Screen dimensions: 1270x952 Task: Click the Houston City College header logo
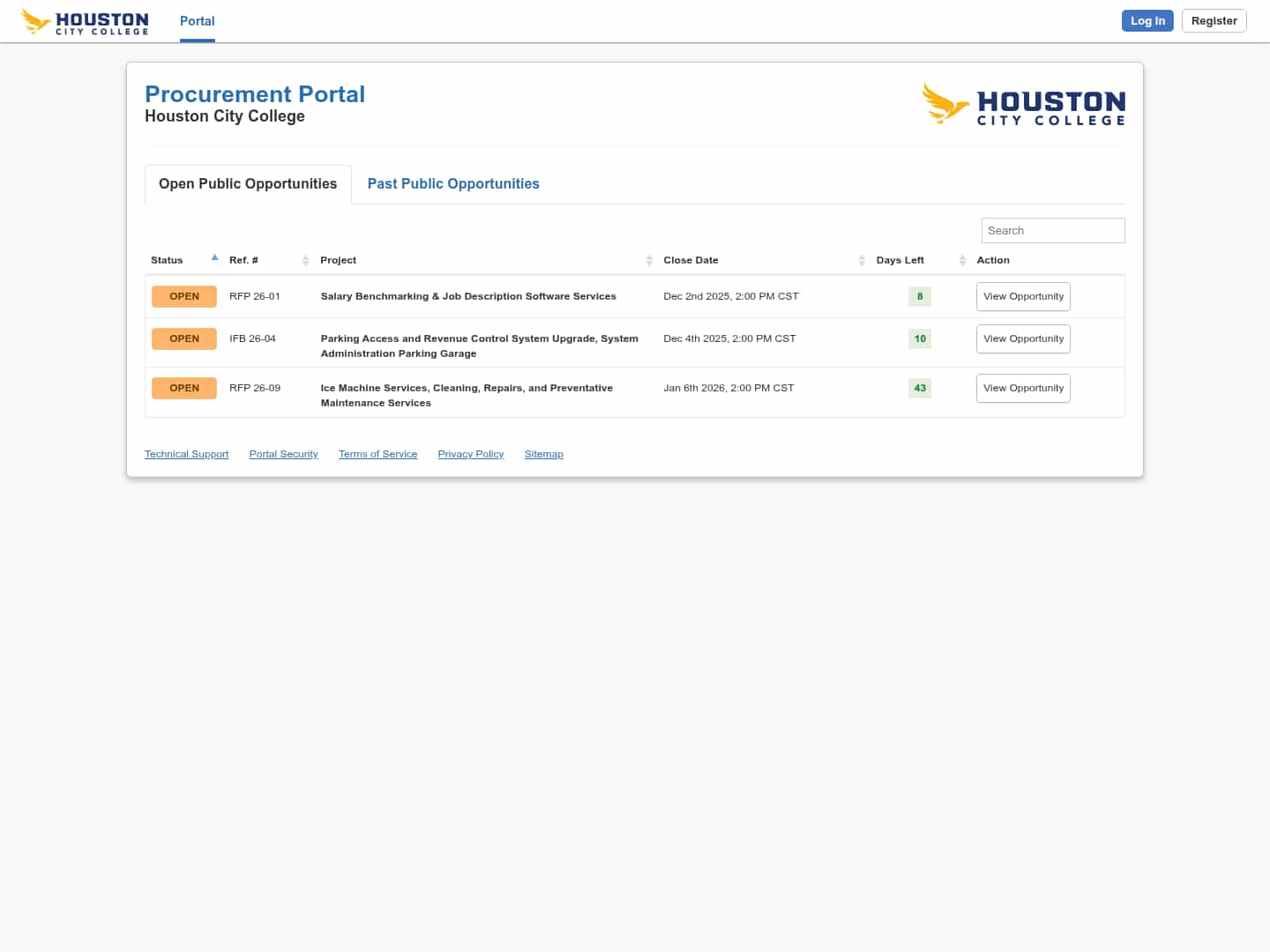[86, 21]
